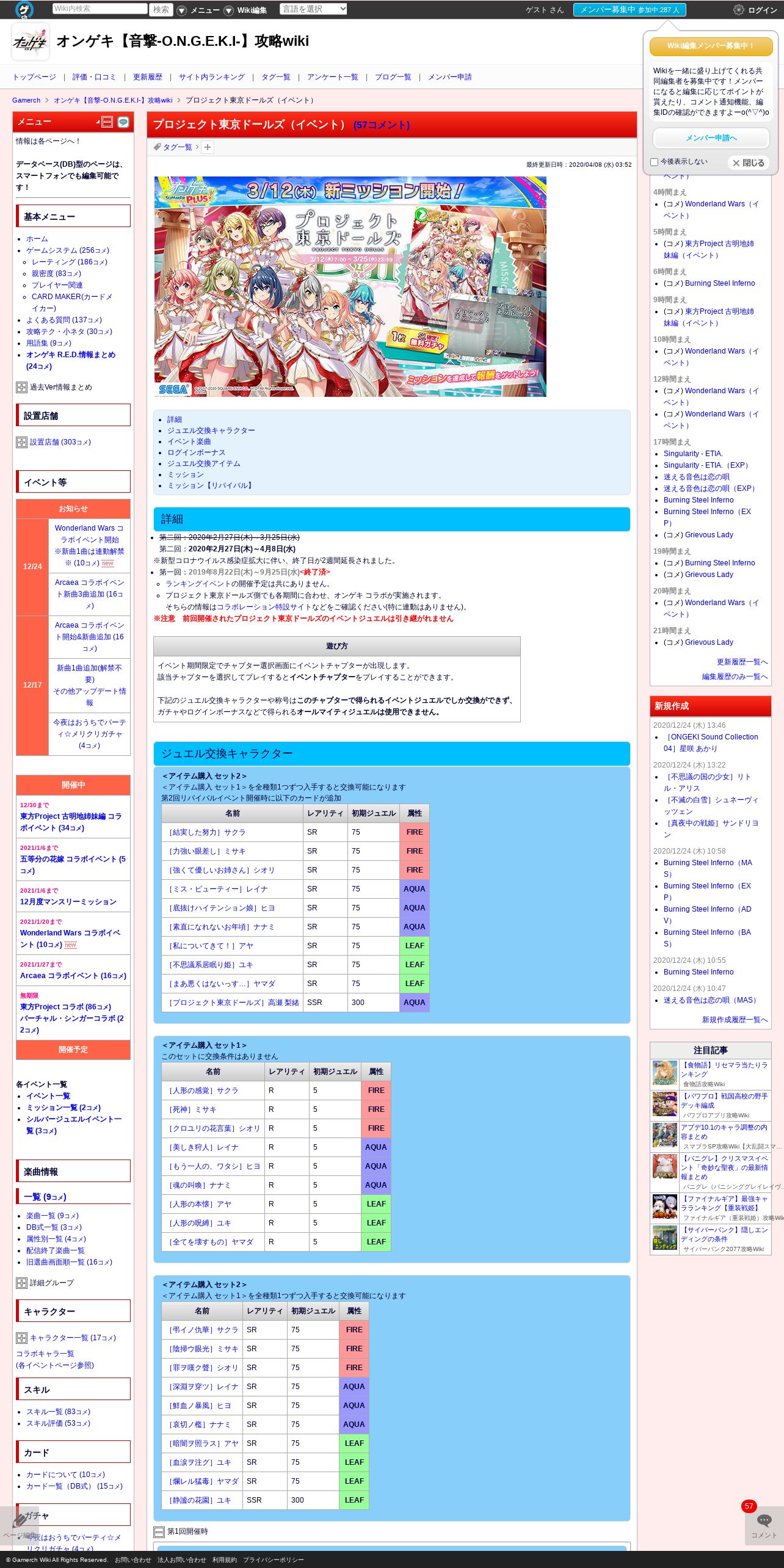
Task: Open the オンゲキ wiki logo image
Action: 31,42
